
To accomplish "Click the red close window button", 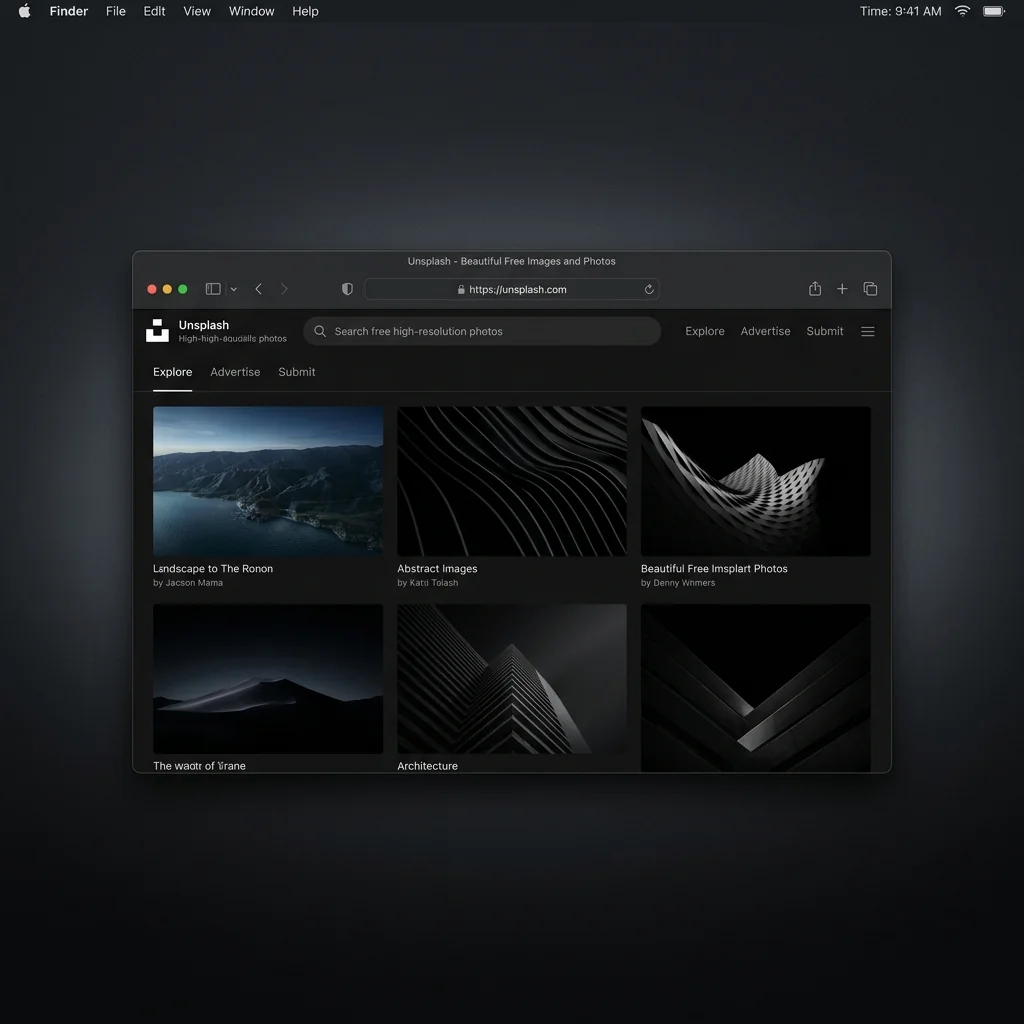I will (x=152, y=289).
